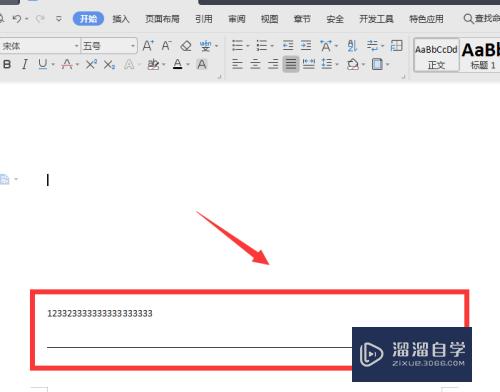Click the text effects outlined A icon

[129, 64]
